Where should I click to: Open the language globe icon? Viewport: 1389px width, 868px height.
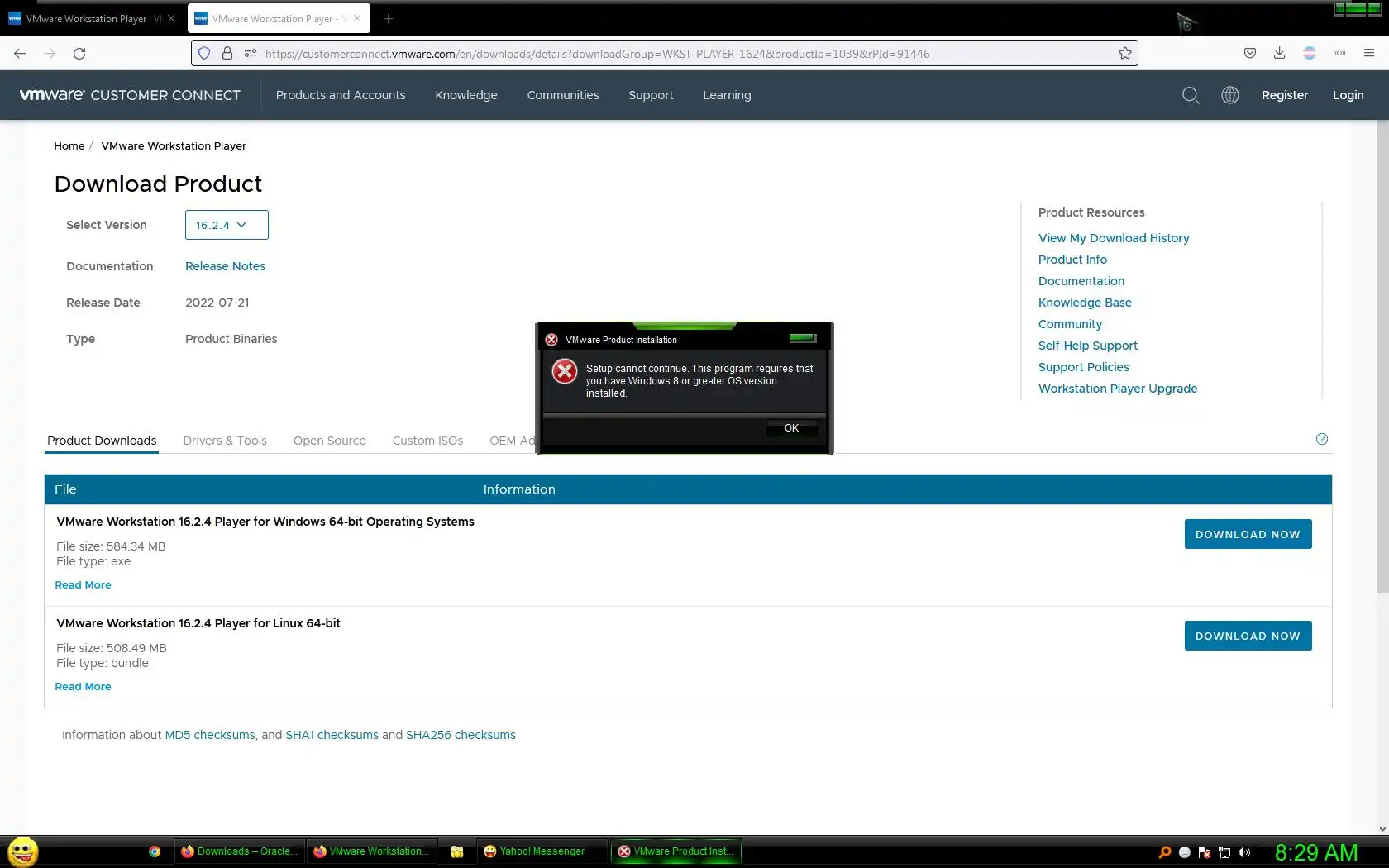tap(1230, 95)
